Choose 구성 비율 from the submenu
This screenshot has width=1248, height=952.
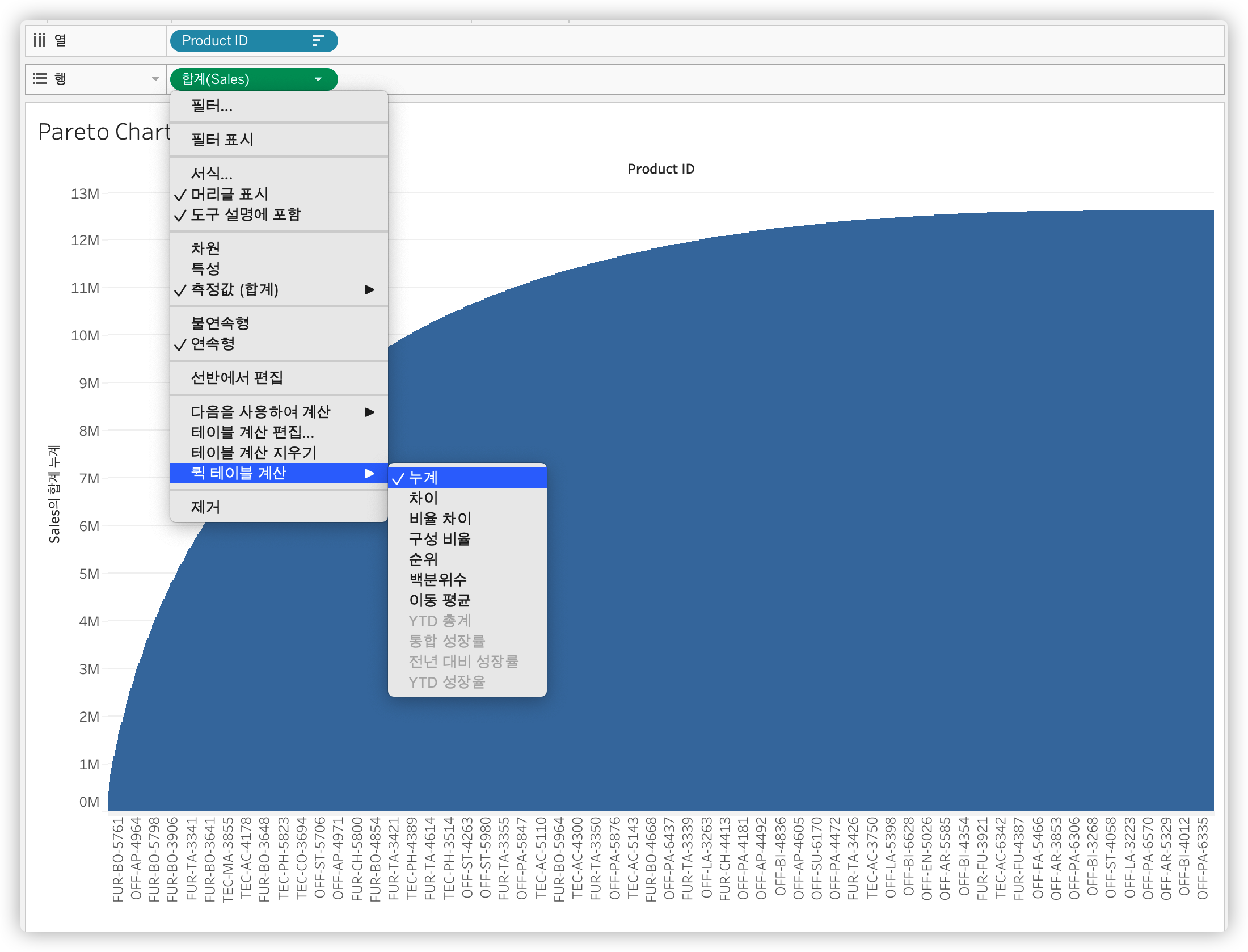point(440,539)
